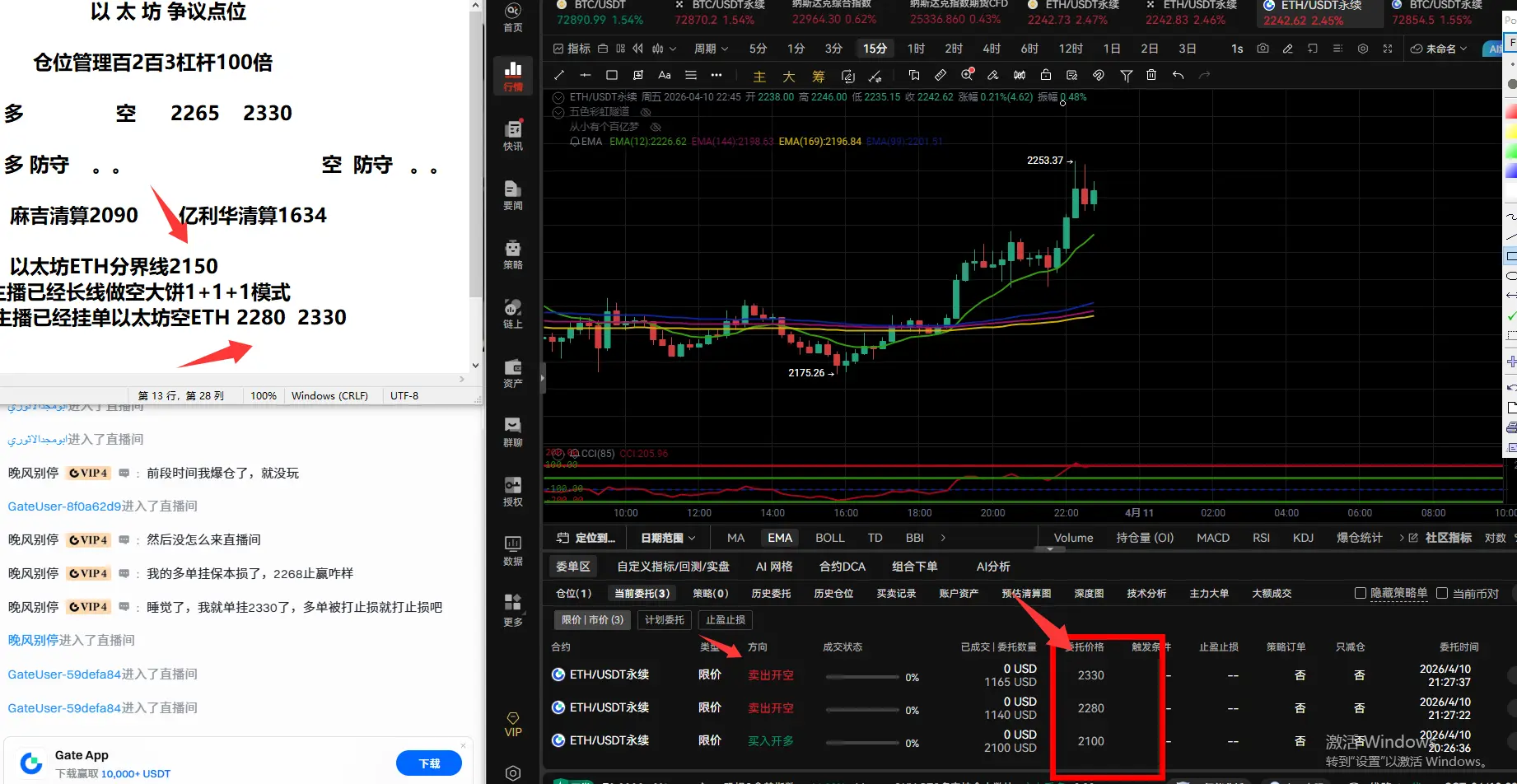Click the ruler measure tool icon

tap(941, 75)
